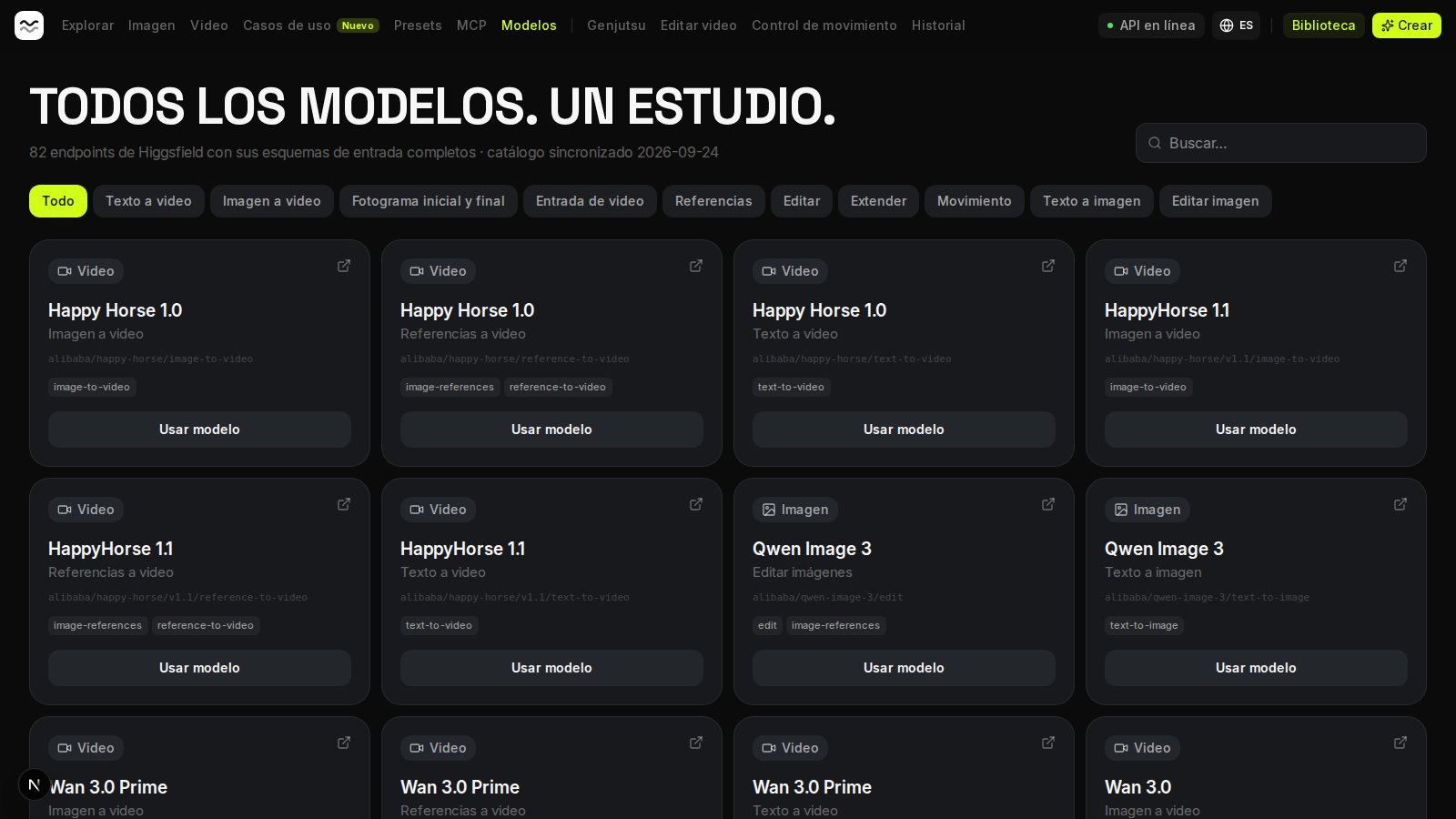Open external link for Happy Horse 1.0 Texto a video
Screen dimensions: 1456x819
(x=1048, y=266)
